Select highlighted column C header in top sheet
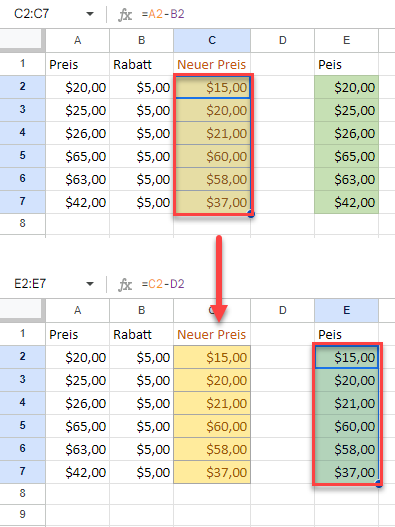Screen dimensions: 395x527 [212, 41]
